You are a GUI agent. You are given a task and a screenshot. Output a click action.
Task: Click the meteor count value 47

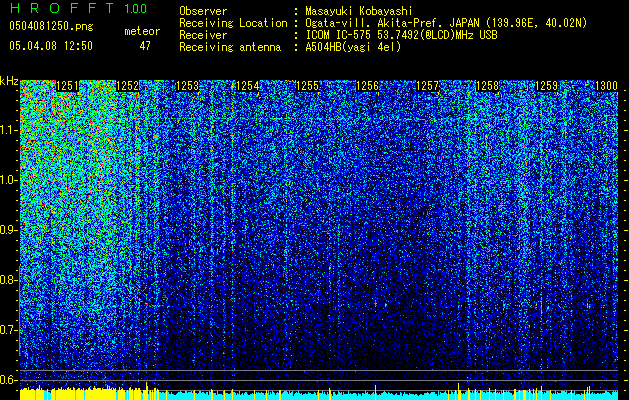(145, 46)
